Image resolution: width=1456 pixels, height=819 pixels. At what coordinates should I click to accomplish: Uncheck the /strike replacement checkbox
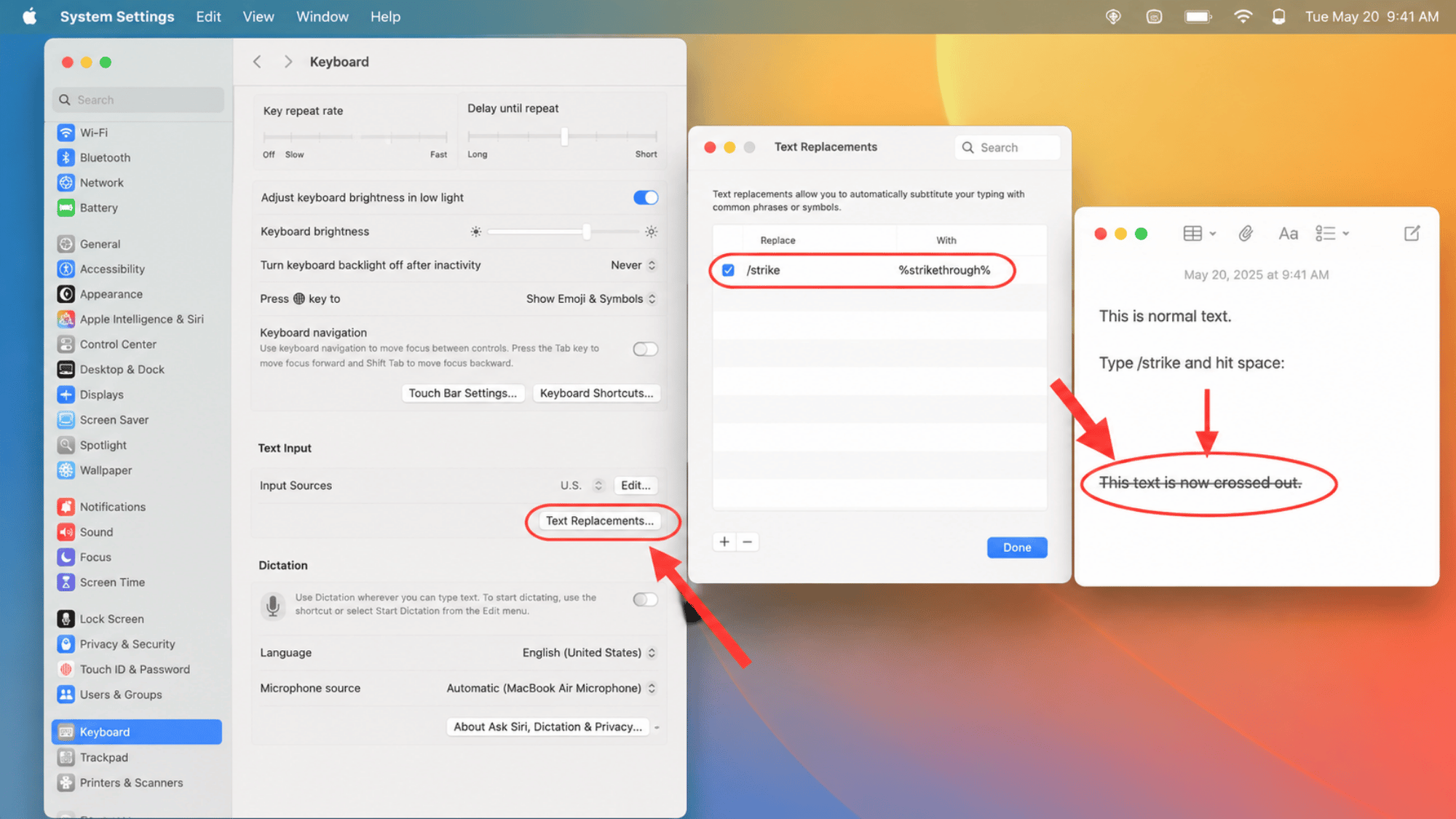(728, 270)
